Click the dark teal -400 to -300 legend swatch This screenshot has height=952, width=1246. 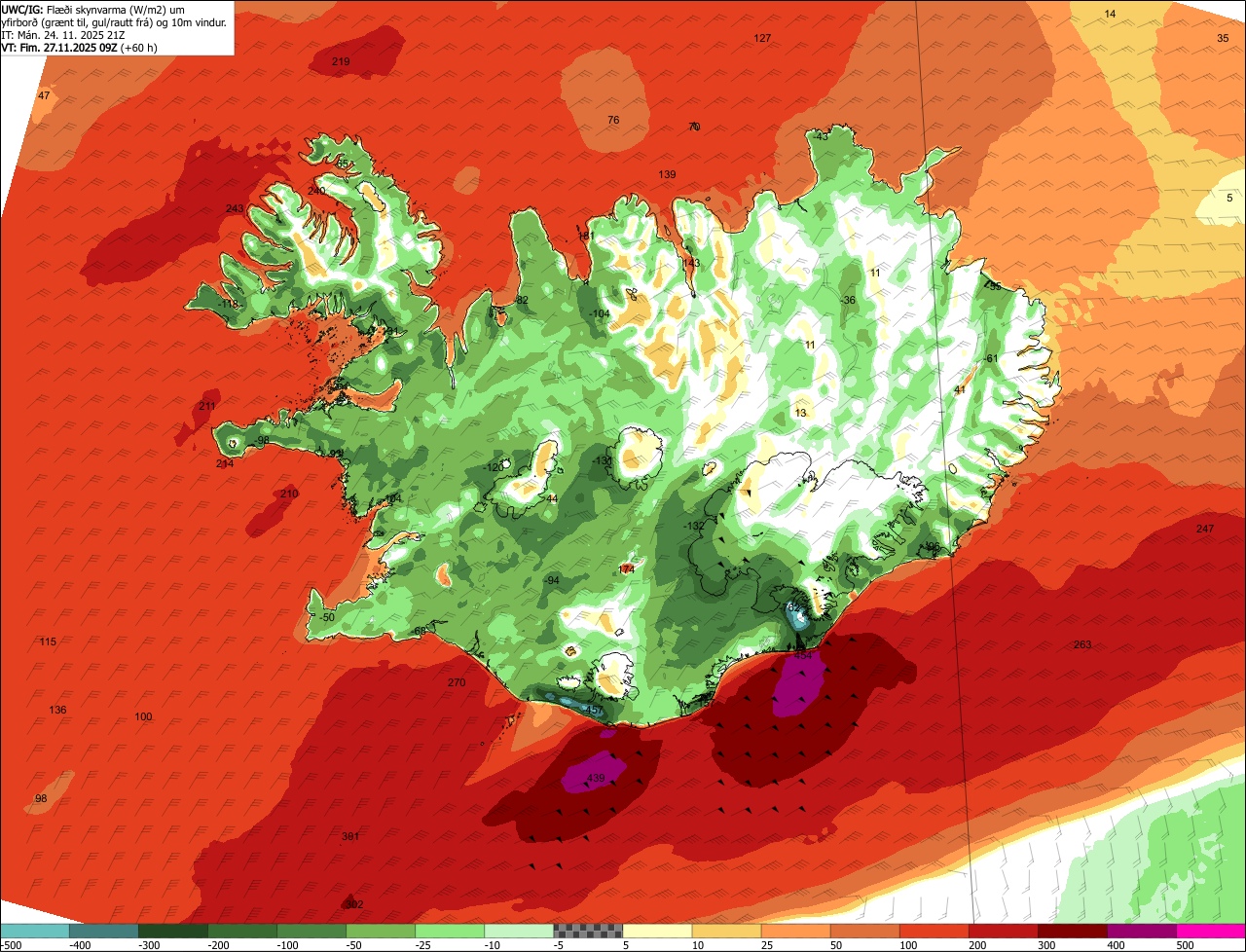(103, 930)
